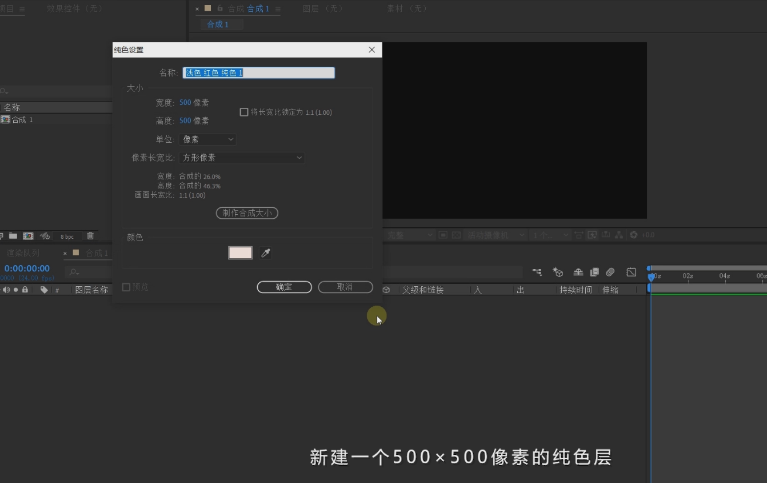
Task: Click 父级和链接 column header
Action: [x=423, y=290]
